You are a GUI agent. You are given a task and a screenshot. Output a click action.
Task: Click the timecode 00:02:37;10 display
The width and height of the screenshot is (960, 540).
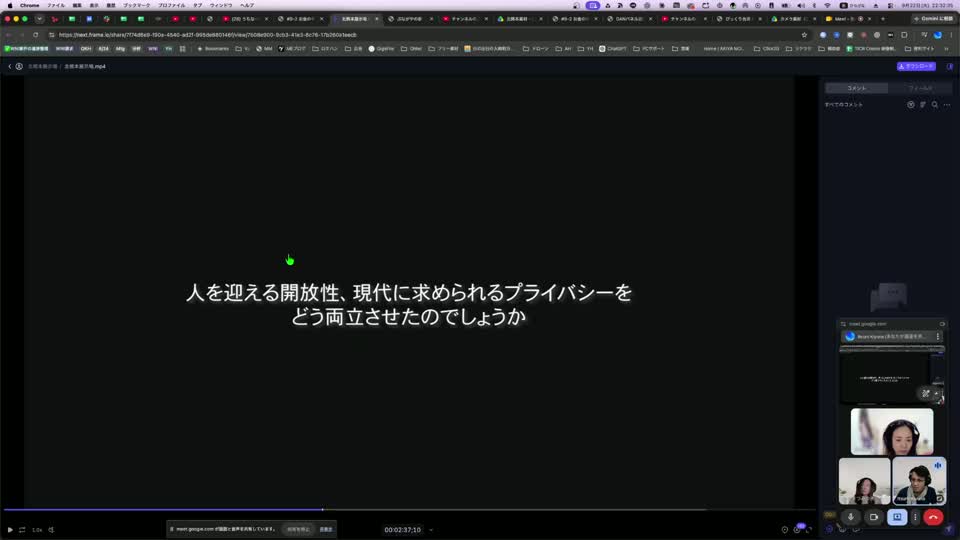click(402, 530)
